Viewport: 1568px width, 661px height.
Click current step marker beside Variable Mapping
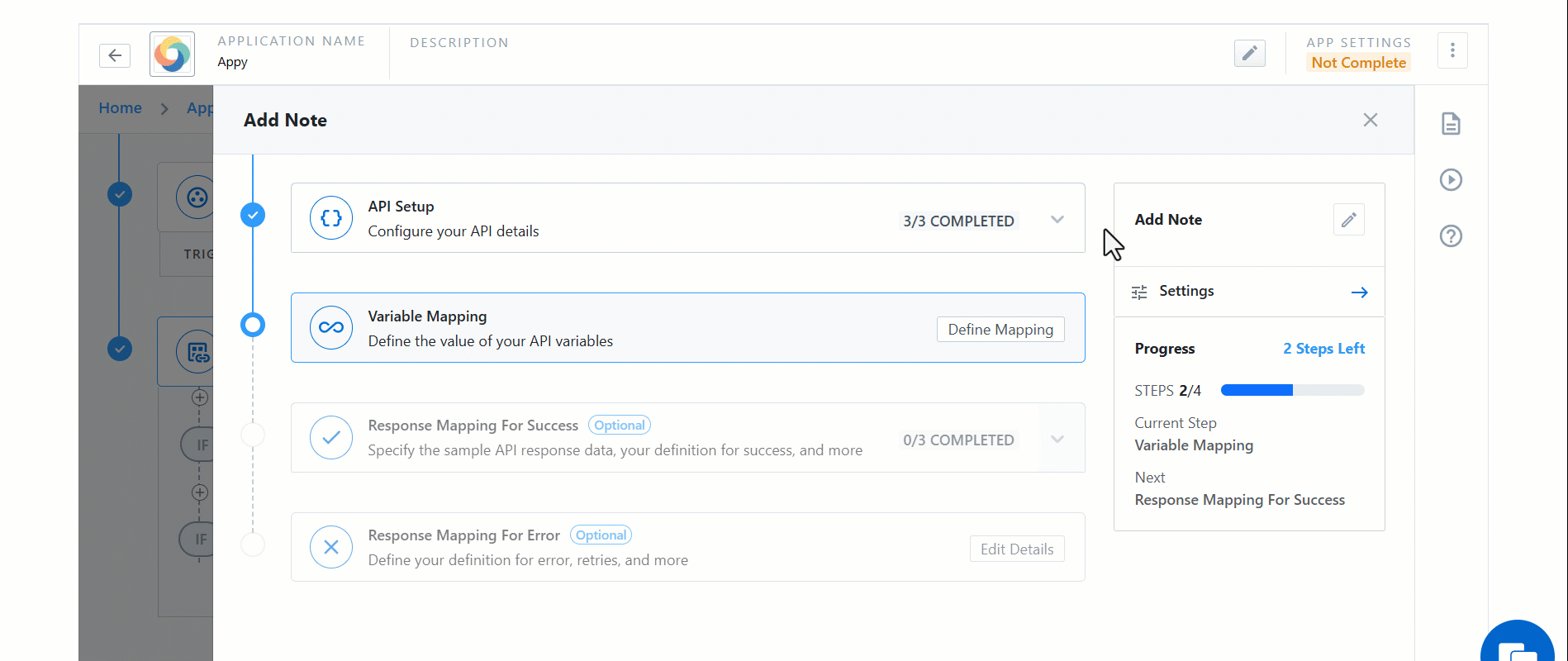[253, 325]
